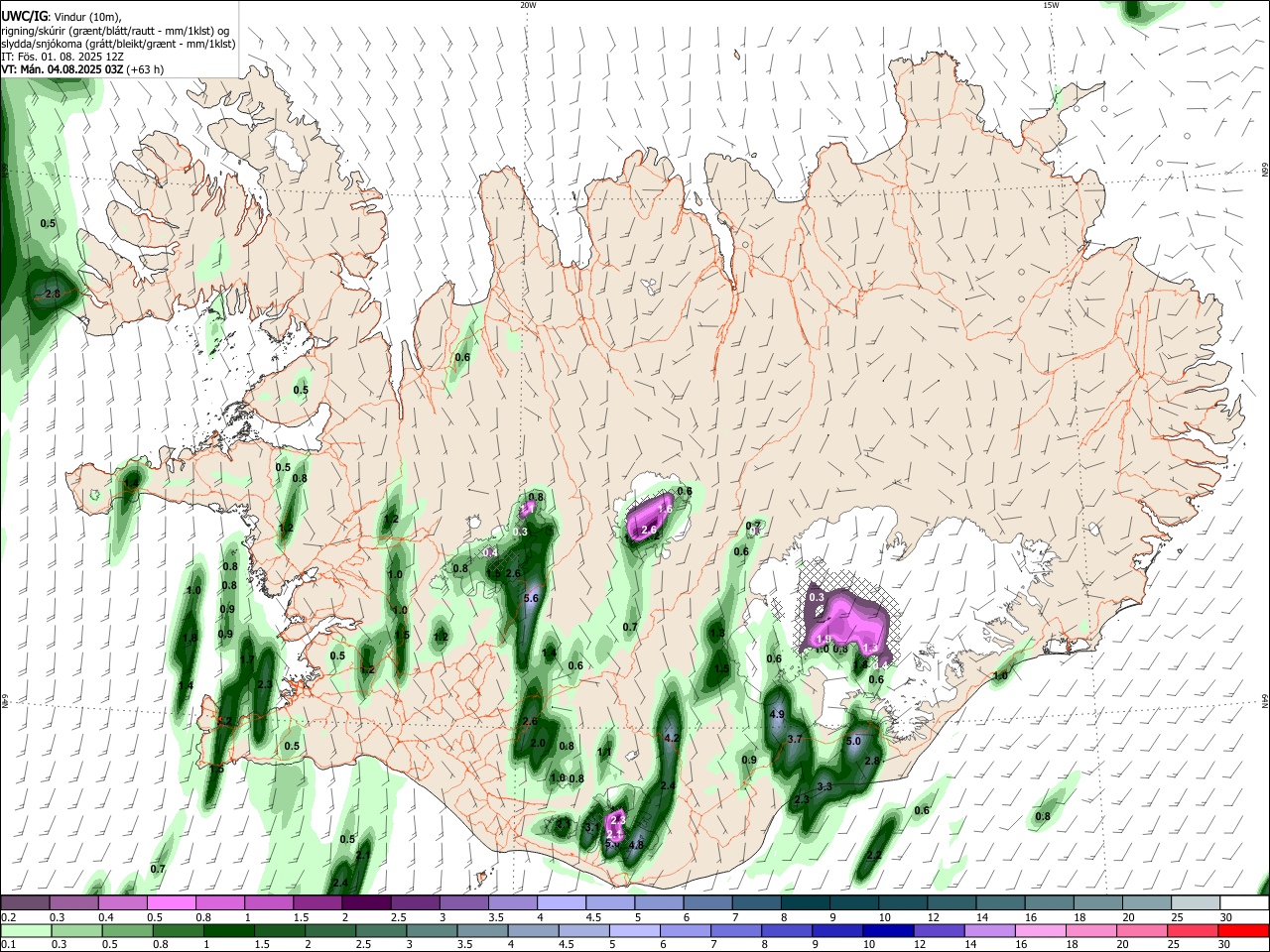Click the "(+63 h)" forecast offset text
1270x952 pixels.
tap(145, 69)
